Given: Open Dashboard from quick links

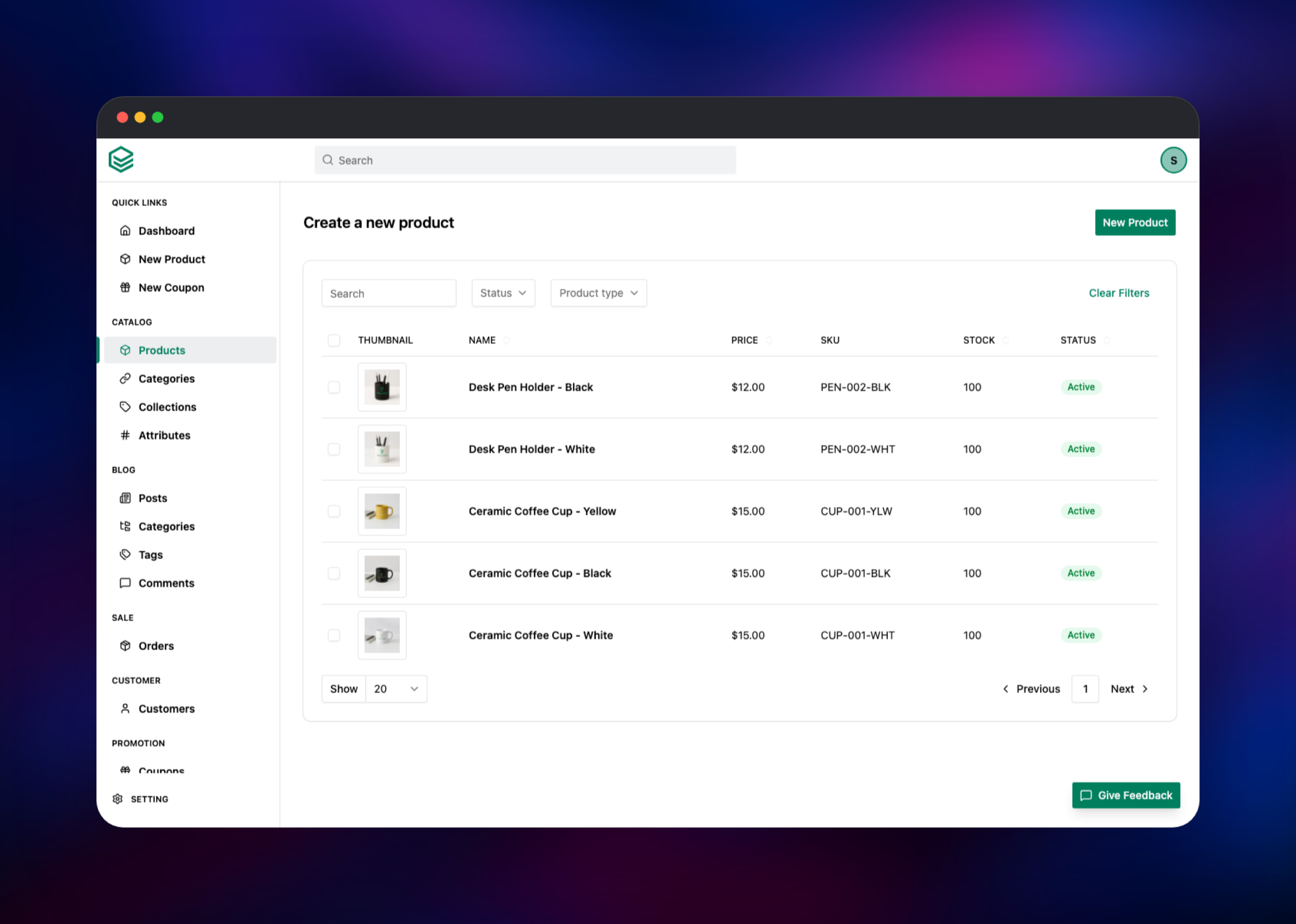Looking at the screenshot, I should 166,230.
